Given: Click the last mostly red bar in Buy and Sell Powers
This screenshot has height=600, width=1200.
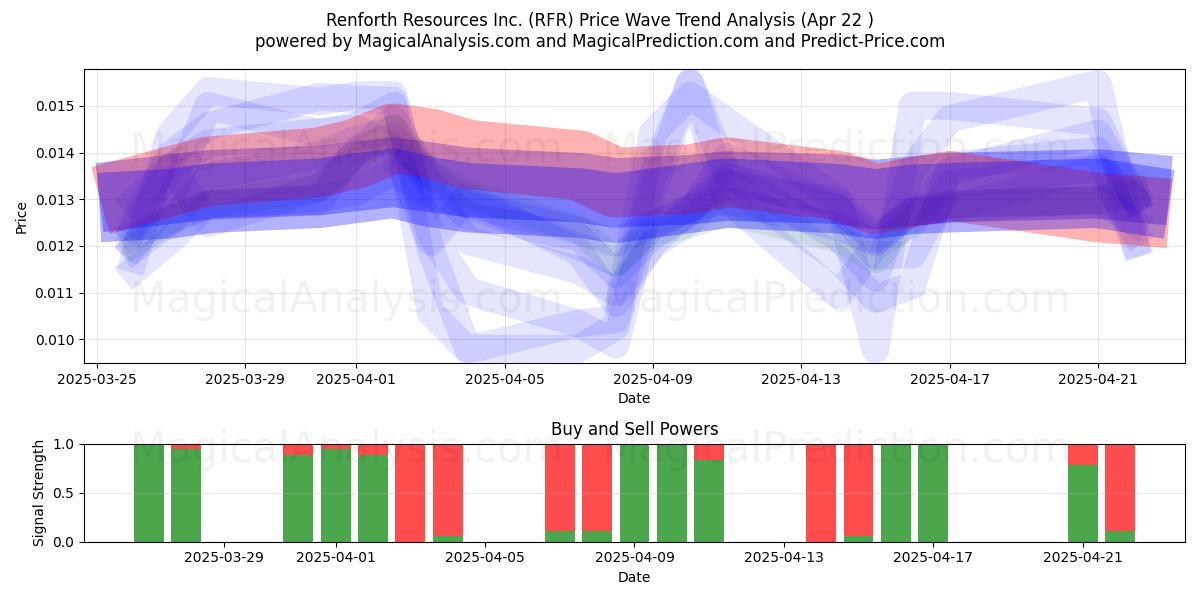Looking at the screenshot, I should (1120, 493).
